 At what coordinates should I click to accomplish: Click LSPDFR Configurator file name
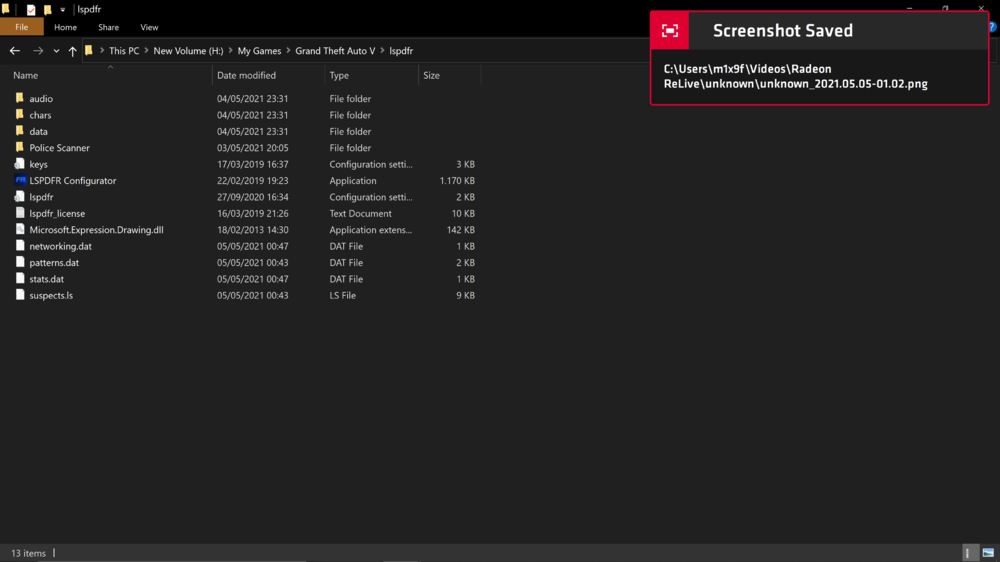click(x=73, y=181)
